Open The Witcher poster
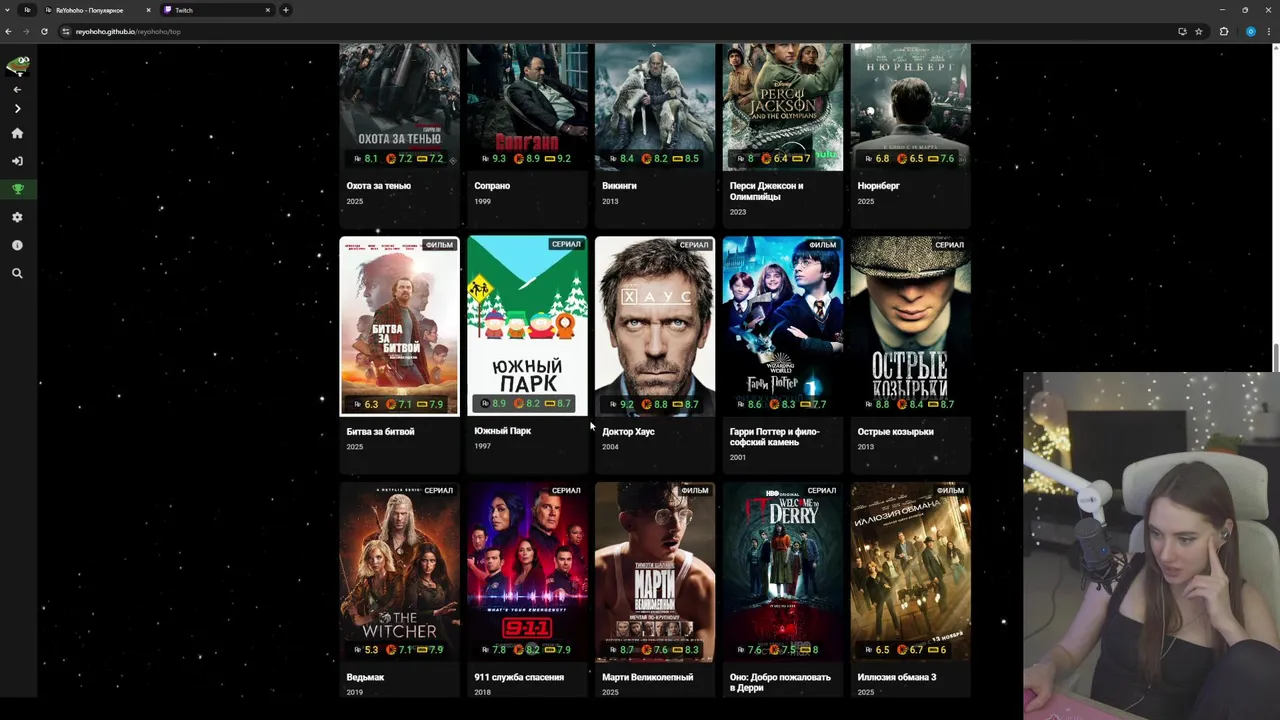The image size is (1280, 720). tap(399, 572)
